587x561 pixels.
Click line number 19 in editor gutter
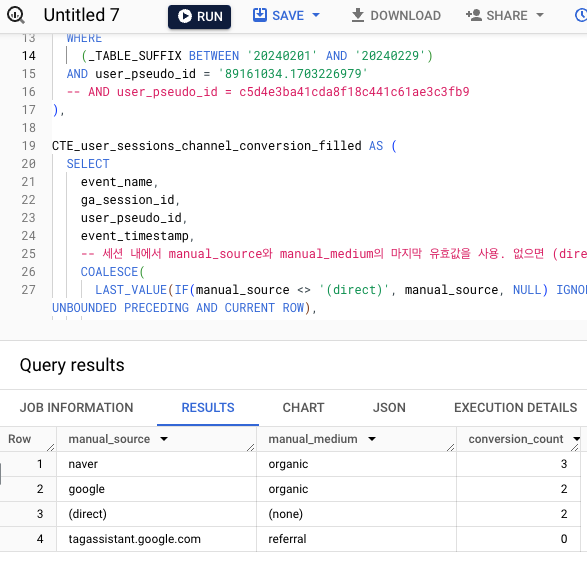coord(29,146)
